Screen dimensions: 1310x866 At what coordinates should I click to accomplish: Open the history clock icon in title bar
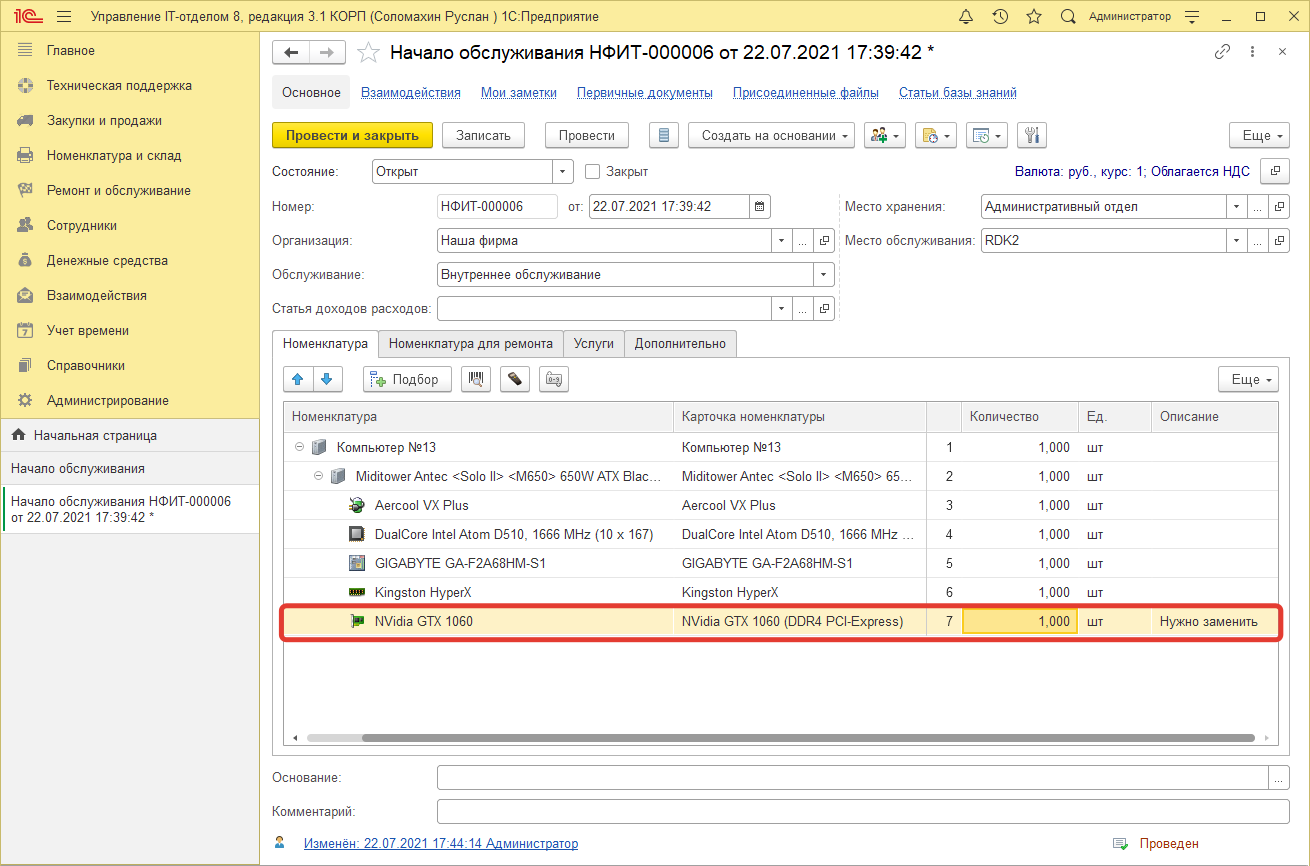[x=1000, y=17]
